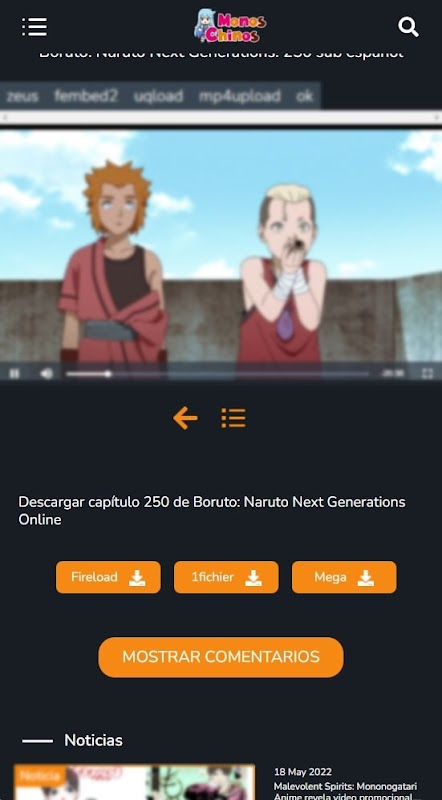
Task: Download episode via Fireload button
Action: coord(108,577)
